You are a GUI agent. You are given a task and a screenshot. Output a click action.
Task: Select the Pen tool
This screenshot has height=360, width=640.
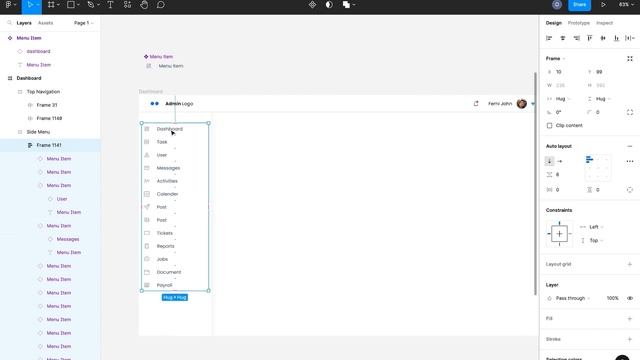[91, 5]
